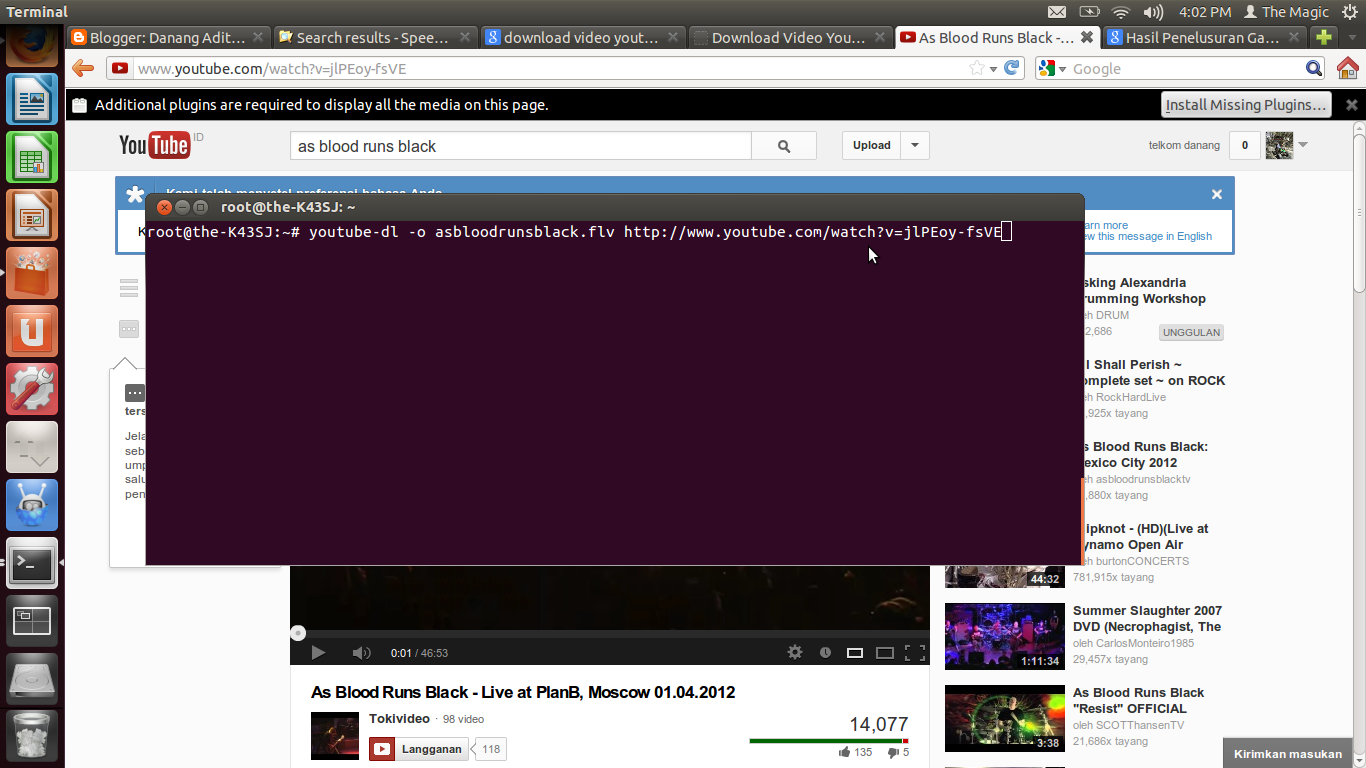The width and height of the screenshot is (1366, 768).
Task: Open As Blood Runs Black Resist thumbnail
Action: [x=1004, y=718]
